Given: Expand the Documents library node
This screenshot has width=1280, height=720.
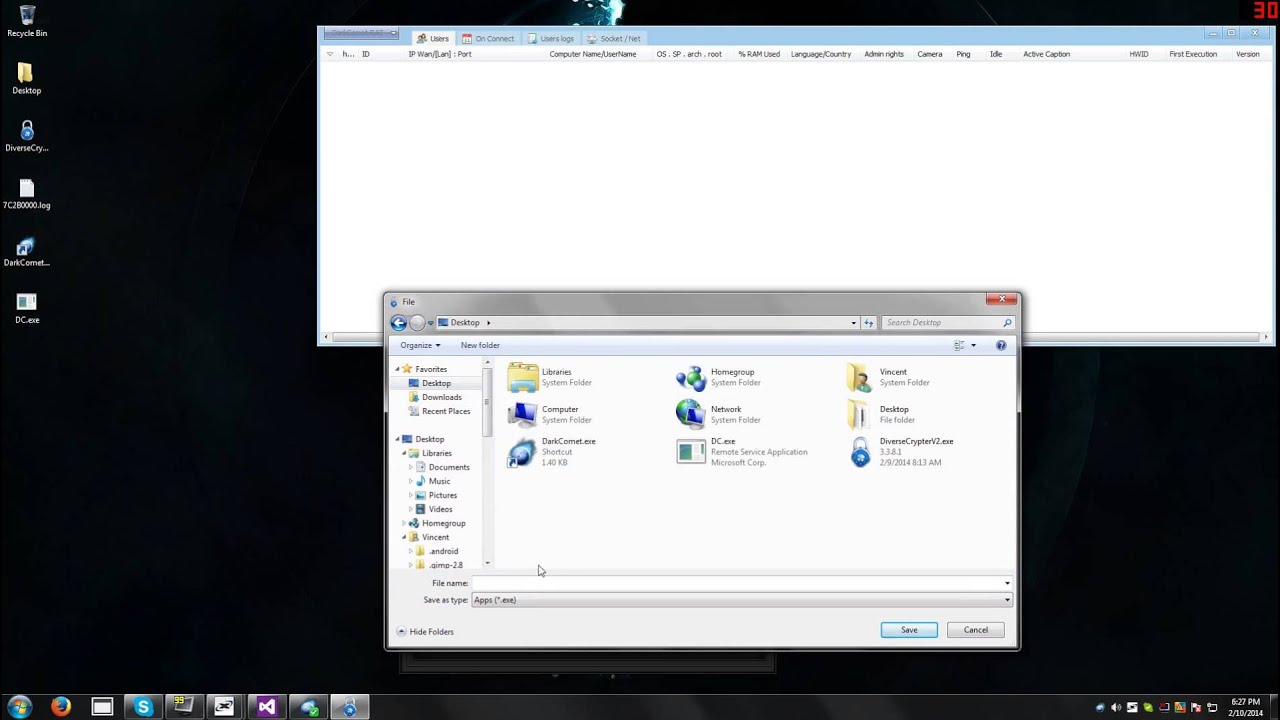Looking at the screenshot, I should pyautogui.click(x=411, y=467).
